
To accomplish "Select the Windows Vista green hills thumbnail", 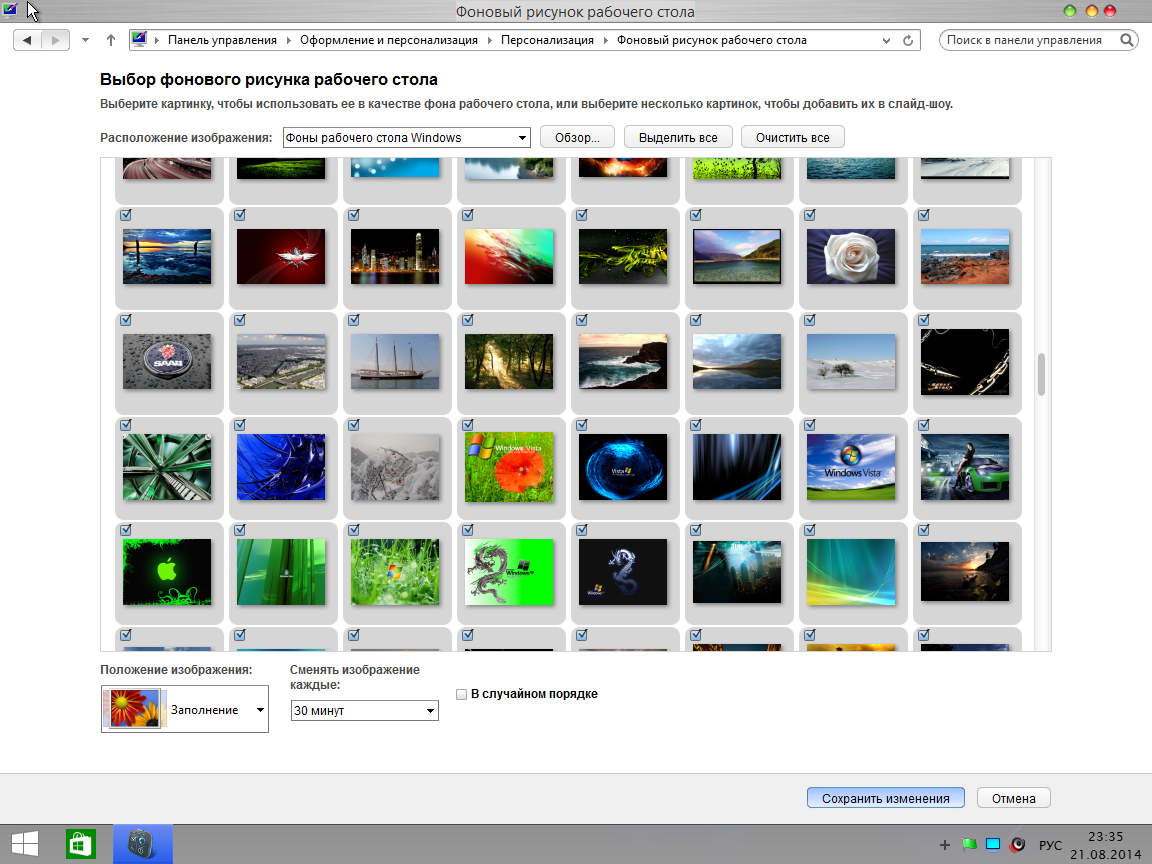I will [x=851, y=467].
